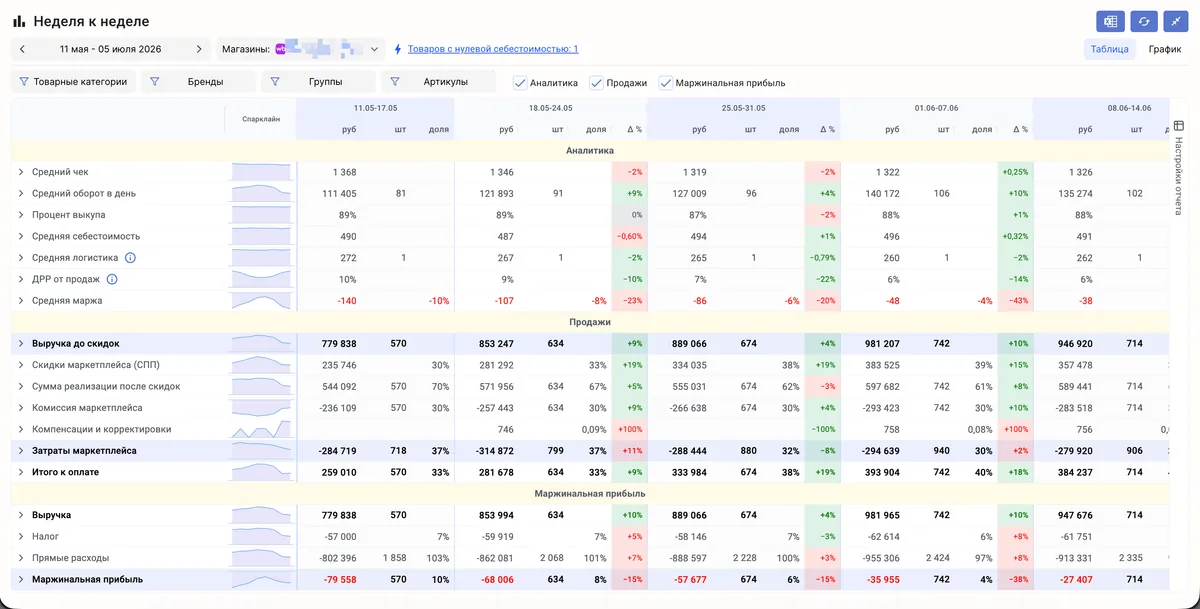This screenshot has width=1200, height=609.
Task: Click the -38% delta in Маржинальная прибыль
Action: tap(1015, 579)
